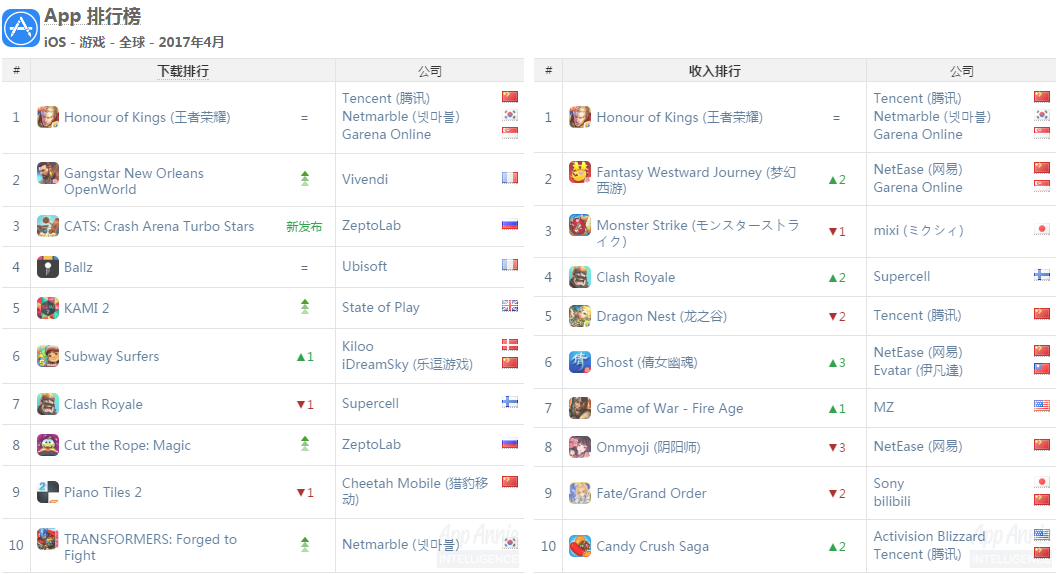This screenshot has height=574, width=1060.
Task: Click the Sony company link
Action: coord(888,483)
